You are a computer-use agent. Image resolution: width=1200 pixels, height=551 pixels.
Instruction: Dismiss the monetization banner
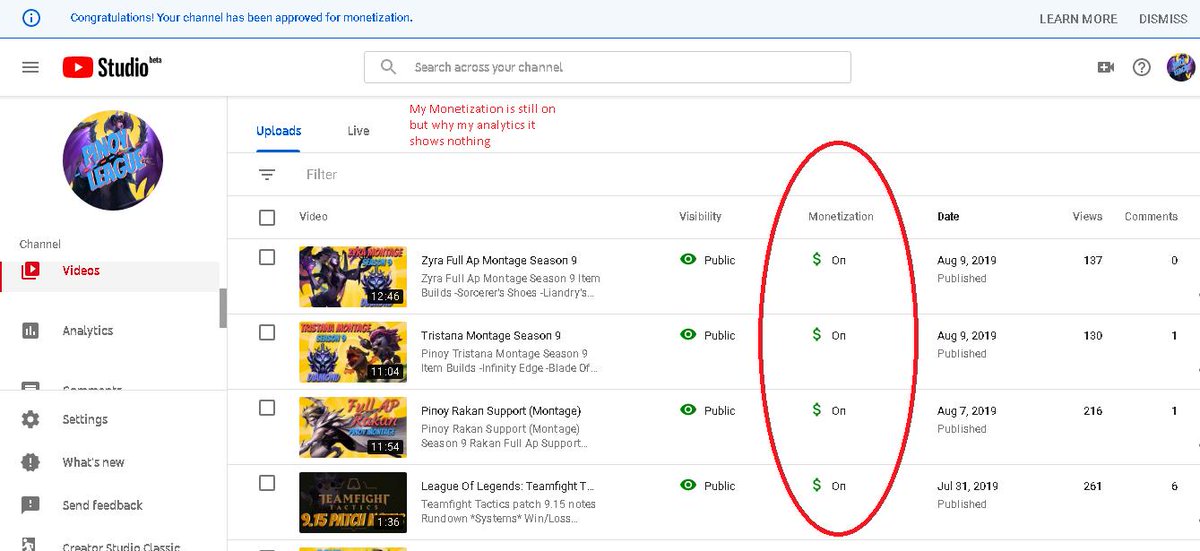(1163, 19)
